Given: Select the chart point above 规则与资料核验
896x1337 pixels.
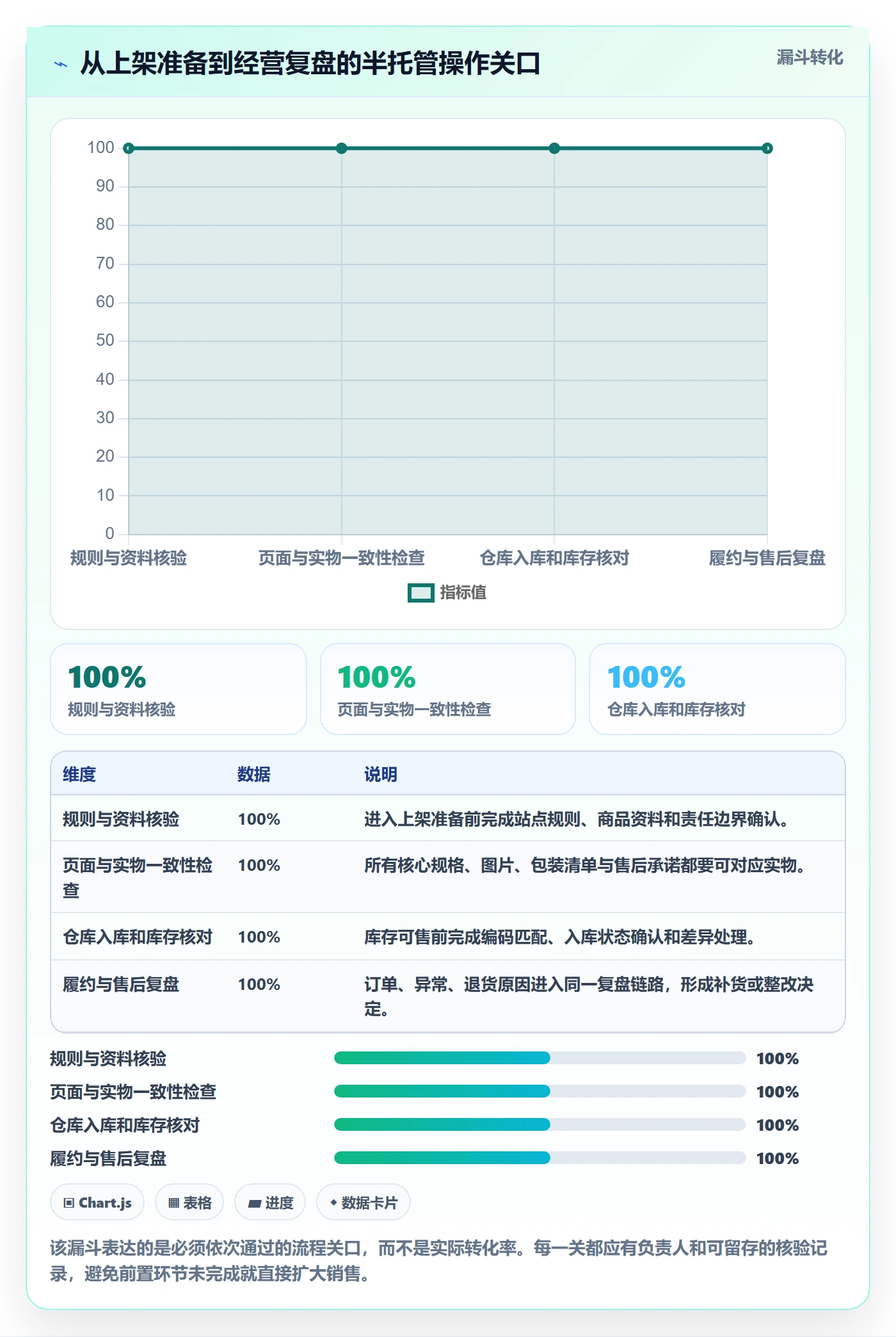Looking at the screenshot, I should [x=129, y=149].
